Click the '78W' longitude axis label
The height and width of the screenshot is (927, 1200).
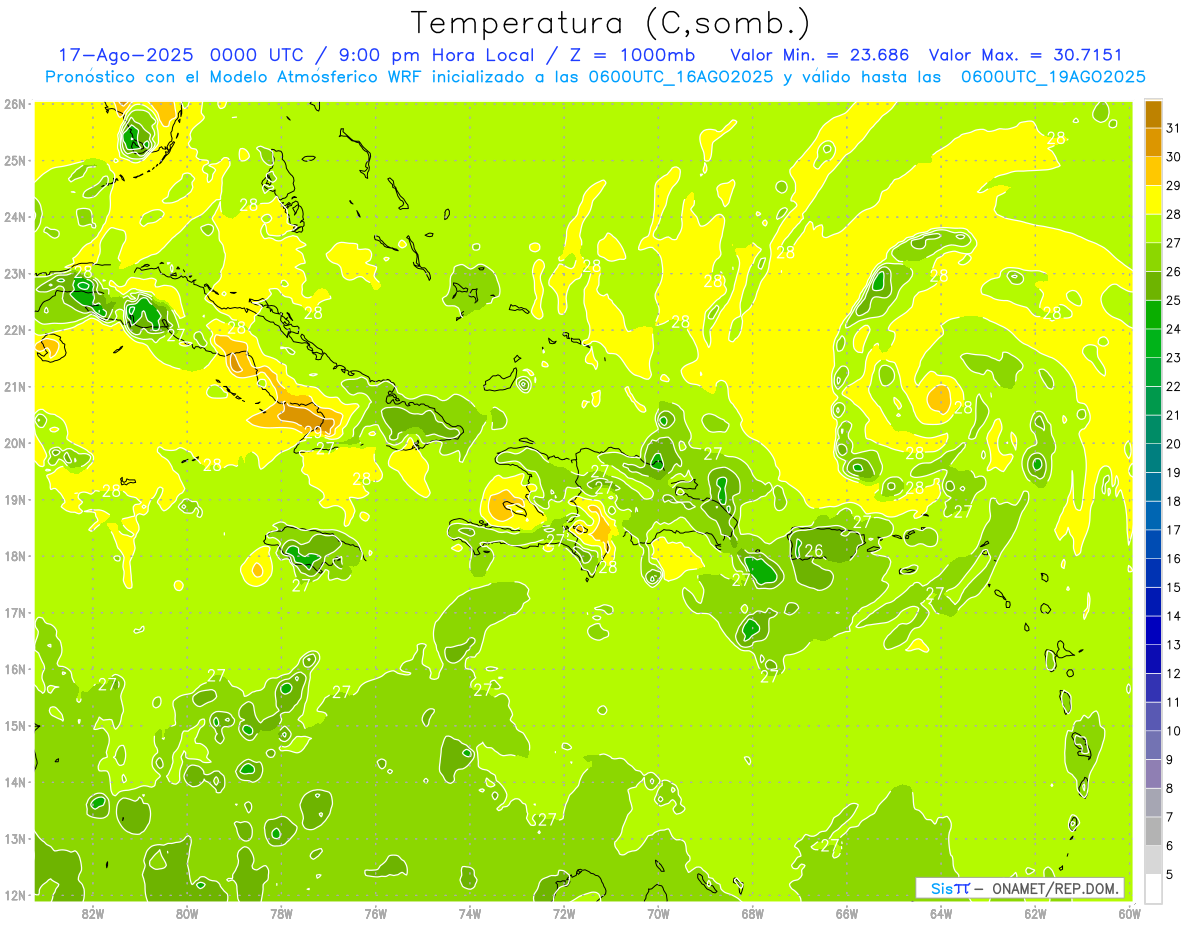click(281, 913)
